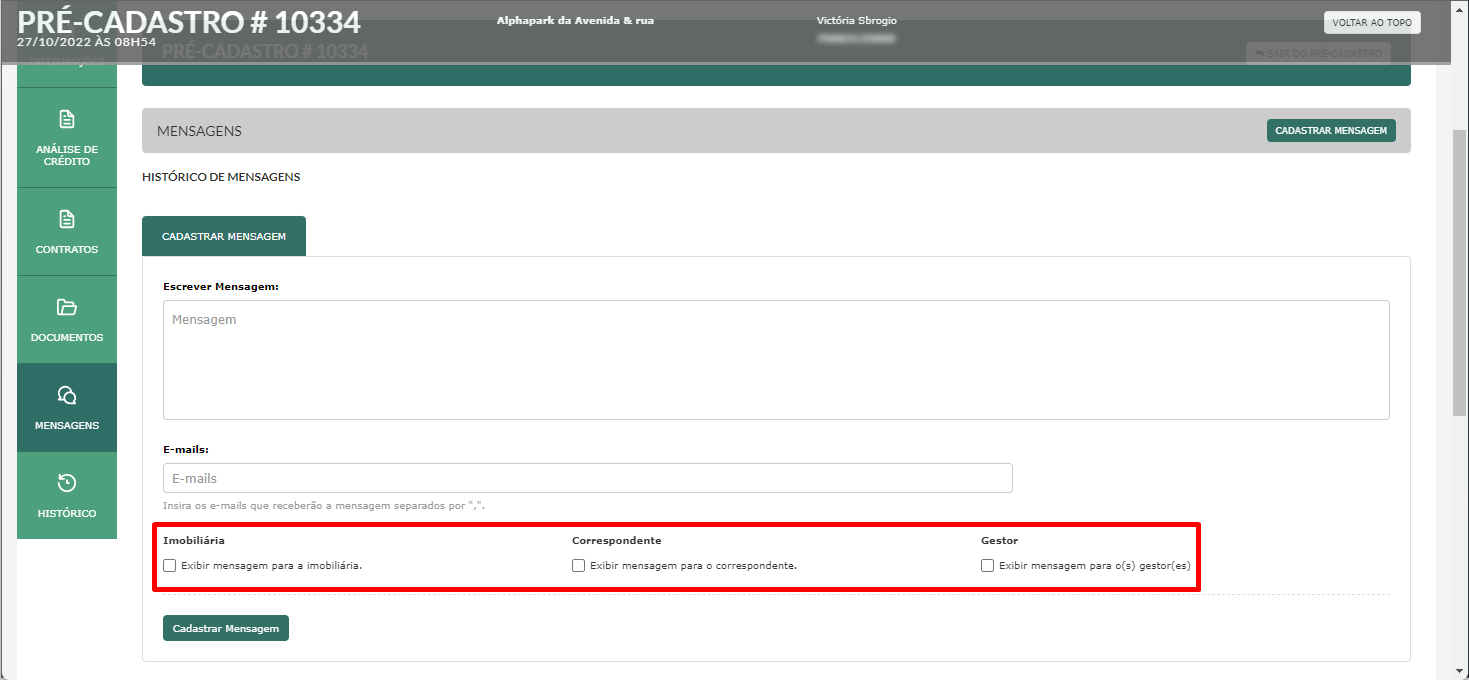Click the Gestor label
Screen dimensions: 1469x680
999,541
